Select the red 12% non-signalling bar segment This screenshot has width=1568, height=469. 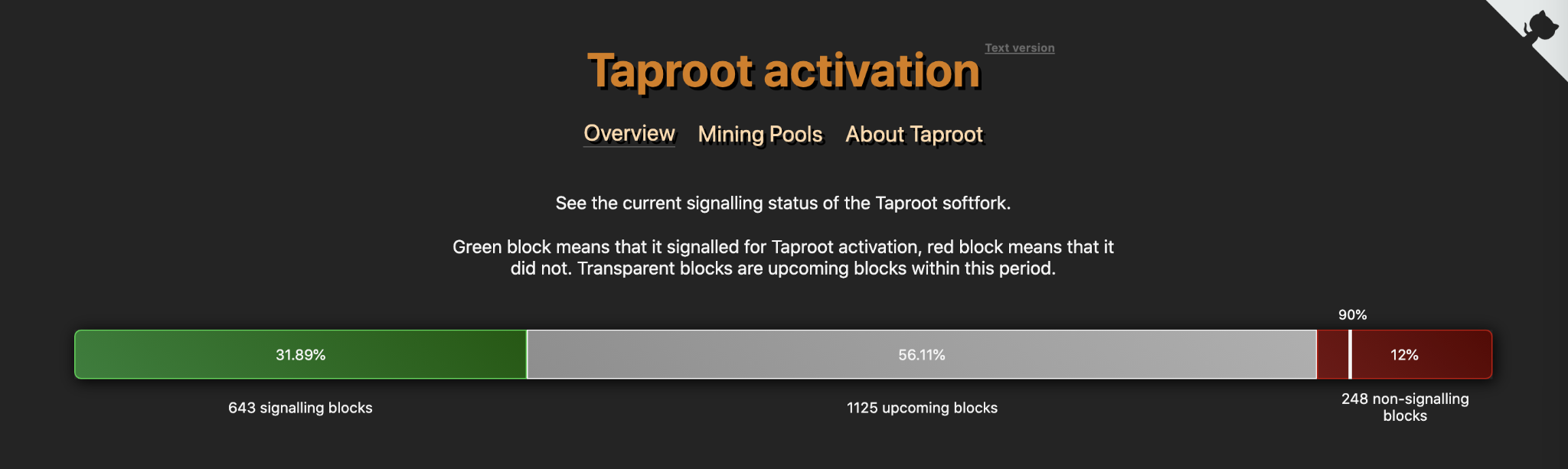(x=1420, y=355)
